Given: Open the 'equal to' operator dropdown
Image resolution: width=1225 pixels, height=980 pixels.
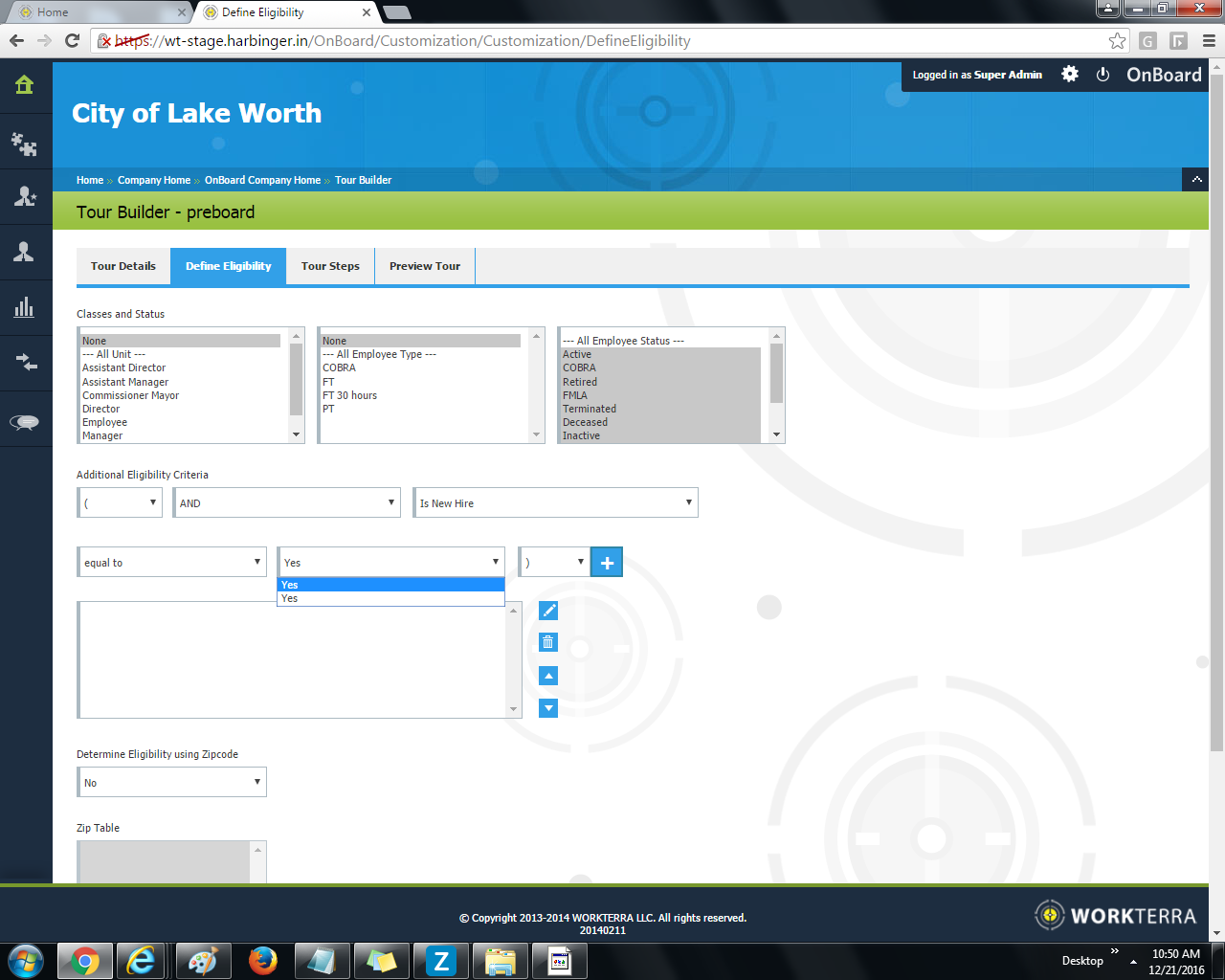Looking at the screenshot, I should pyautogui.click(x=172, y=563).
